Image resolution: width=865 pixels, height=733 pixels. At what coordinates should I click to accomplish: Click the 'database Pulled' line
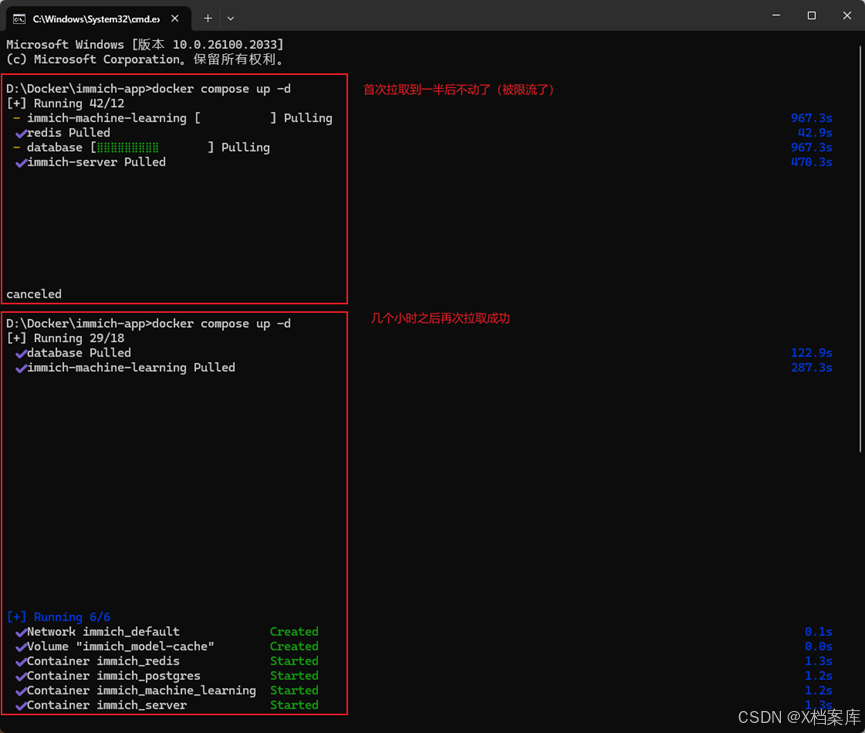point(73,353)
